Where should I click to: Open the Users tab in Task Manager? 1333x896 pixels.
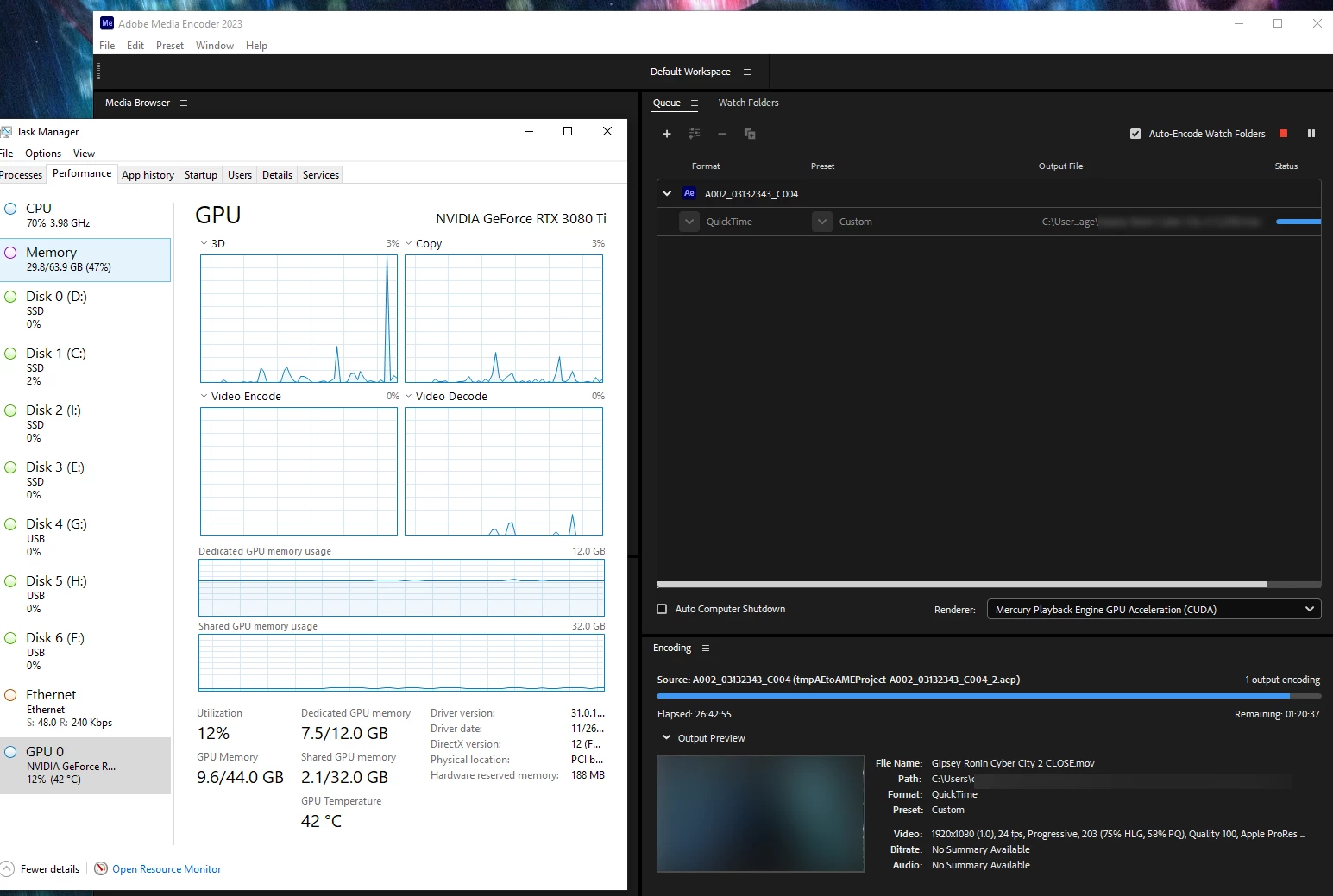pyautogui.click(x=240, y=175)
